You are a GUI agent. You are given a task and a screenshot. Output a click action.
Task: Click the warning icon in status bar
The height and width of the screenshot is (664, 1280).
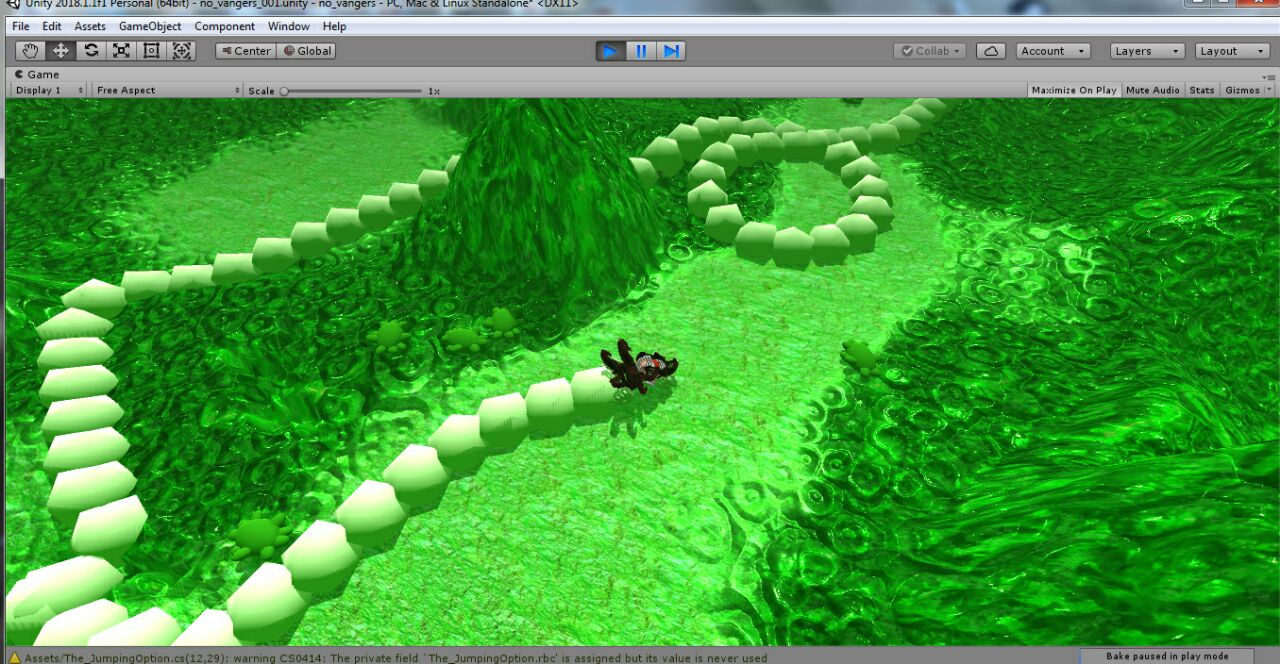click(14, 657)
